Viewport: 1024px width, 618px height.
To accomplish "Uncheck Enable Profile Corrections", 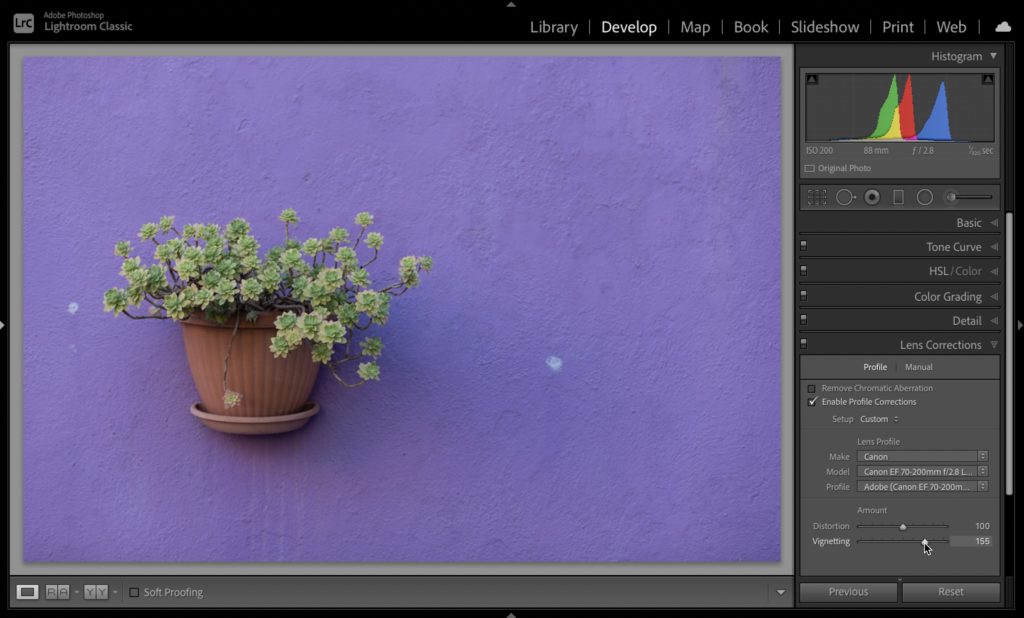I will click(812, 402).
